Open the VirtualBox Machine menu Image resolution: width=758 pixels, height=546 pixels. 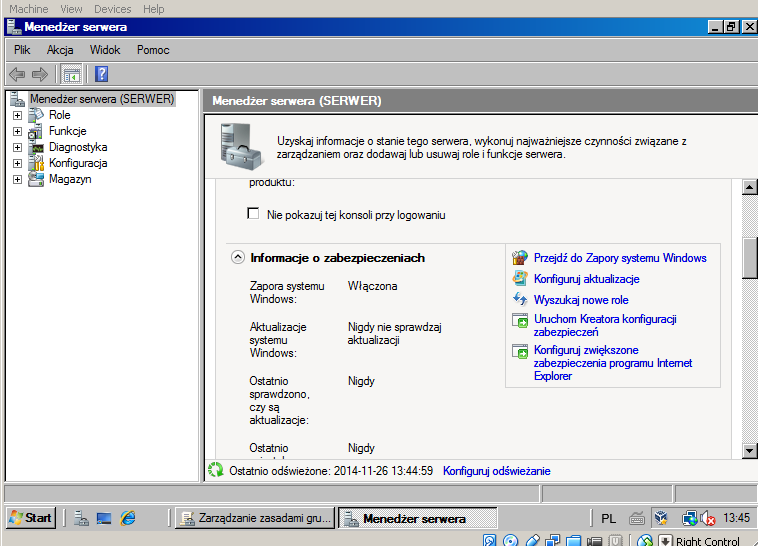pos(29,9)
